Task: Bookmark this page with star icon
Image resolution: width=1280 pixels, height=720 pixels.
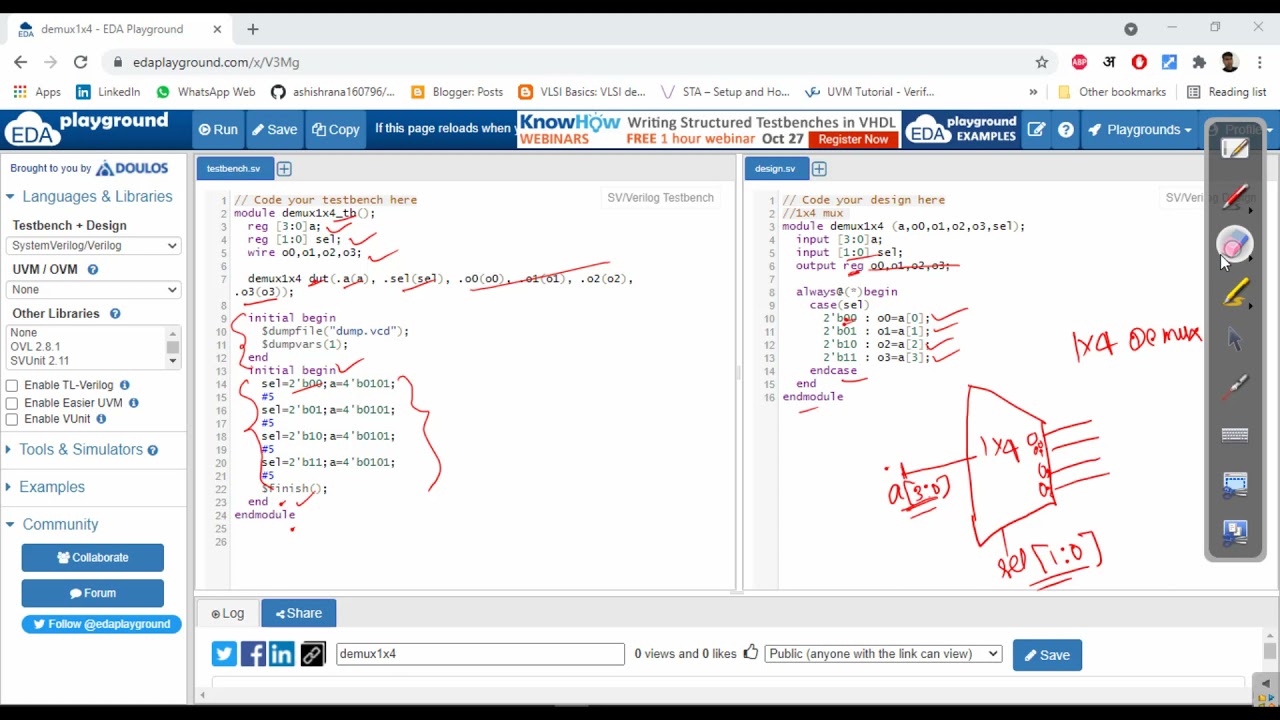Action: [1042, 62]
